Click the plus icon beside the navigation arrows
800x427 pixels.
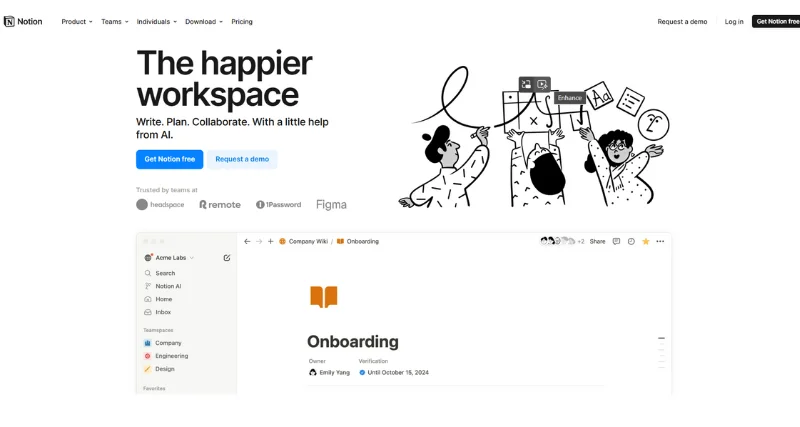270,241
